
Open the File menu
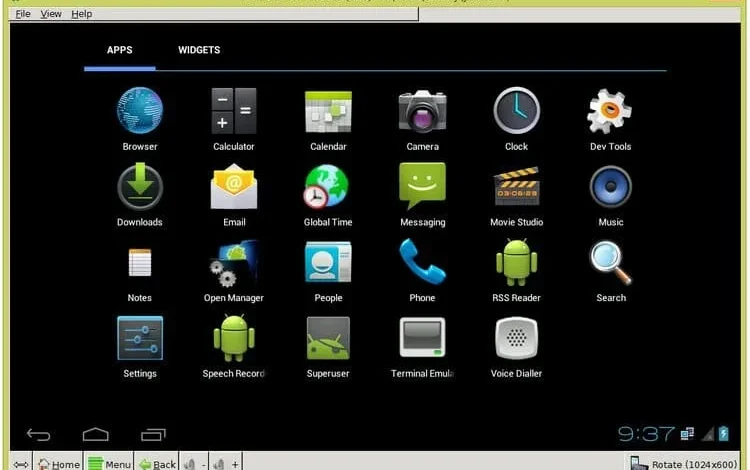(22, 14)
